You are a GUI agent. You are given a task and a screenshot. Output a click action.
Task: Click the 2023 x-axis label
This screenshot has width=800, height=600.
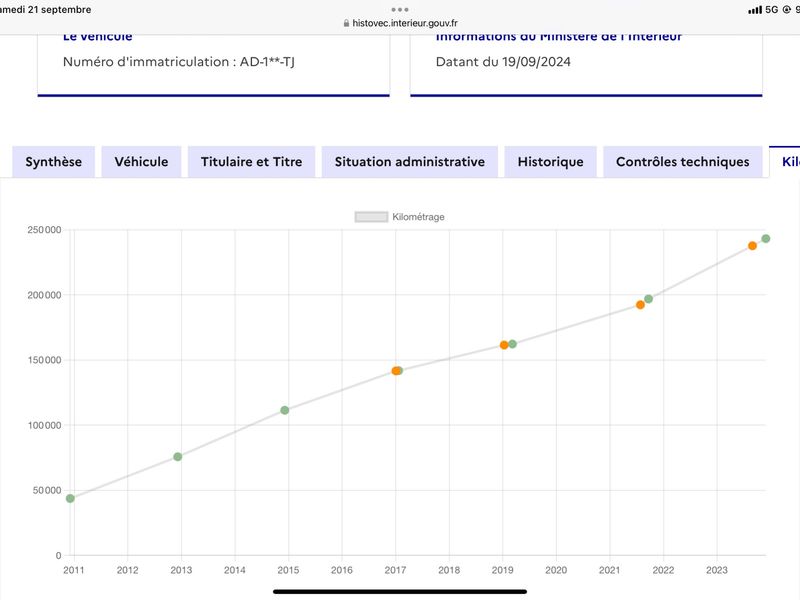(717, 570)
